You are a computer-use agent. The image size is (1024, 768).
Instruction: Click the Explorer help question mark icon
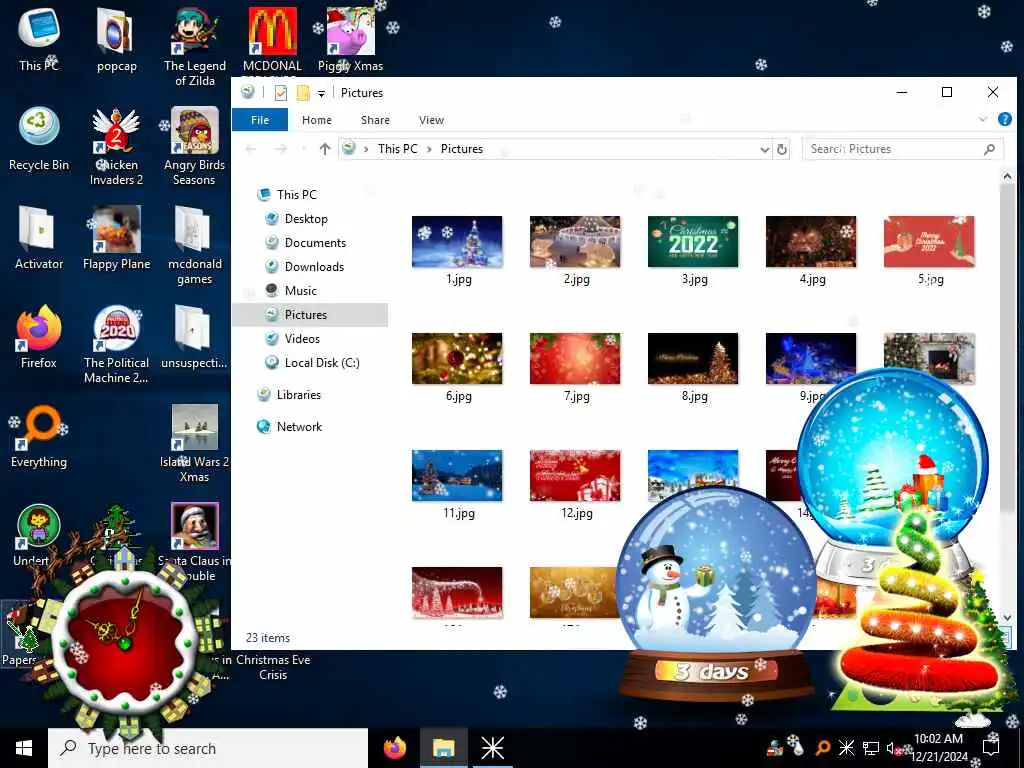(x=1004, y=119)
